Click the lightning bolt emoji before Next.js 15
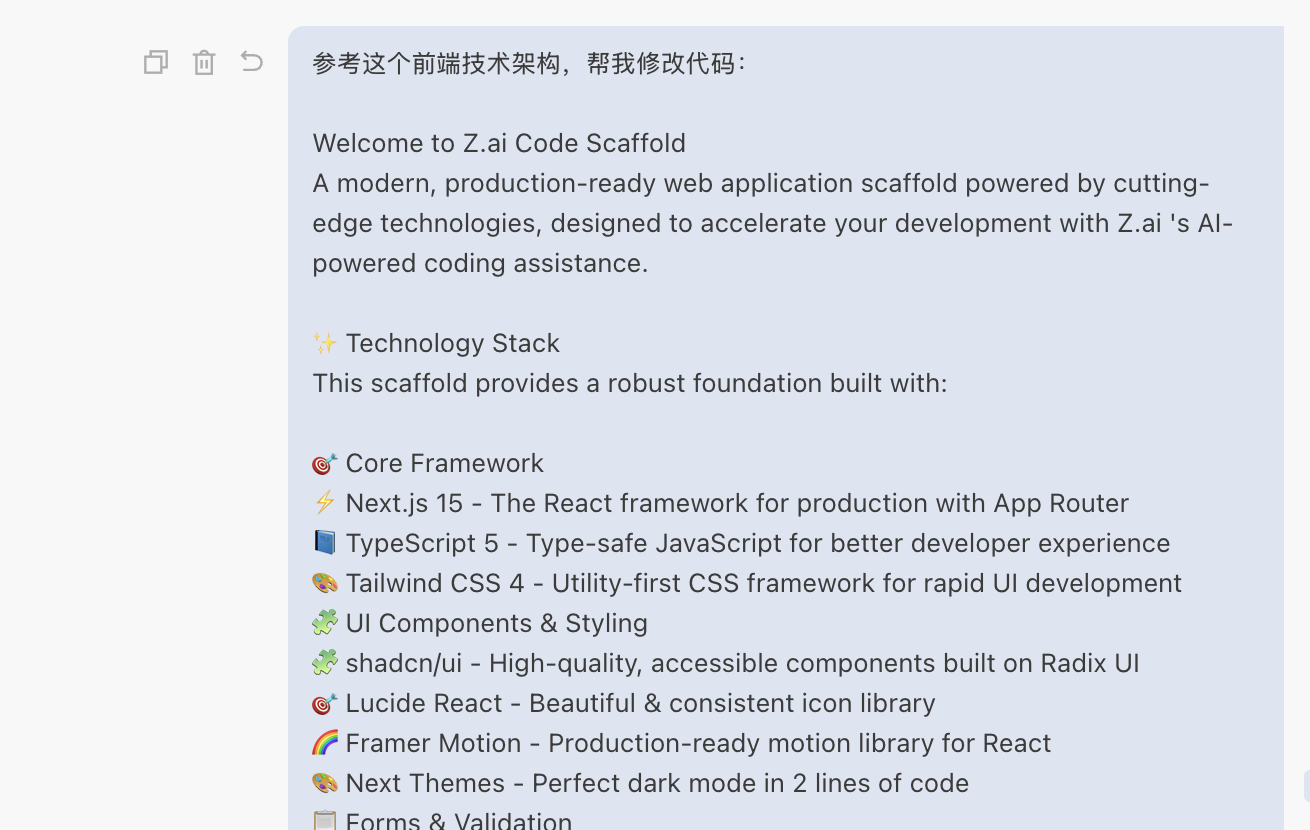 324,503
